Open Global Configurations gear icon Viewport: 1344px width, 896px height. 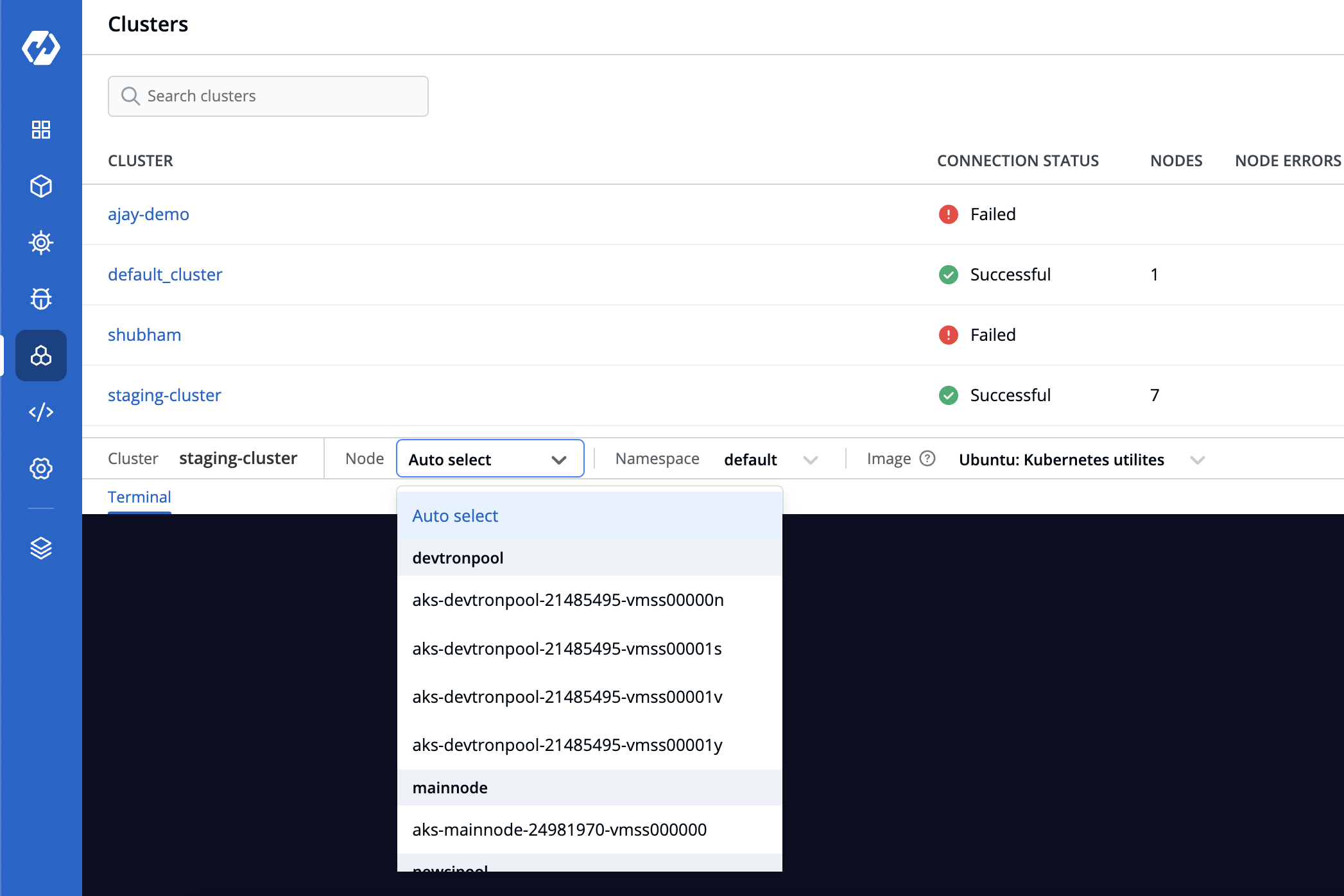41,469
